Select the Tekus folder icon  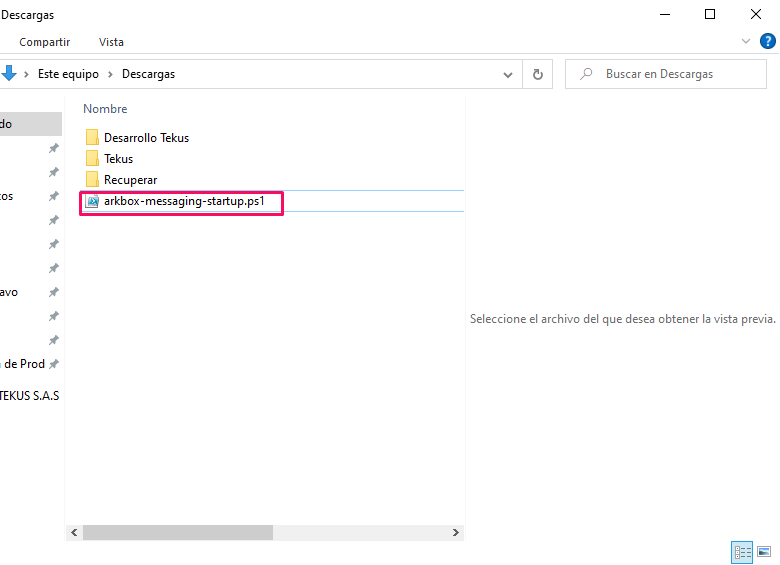[x=92, y=159]
